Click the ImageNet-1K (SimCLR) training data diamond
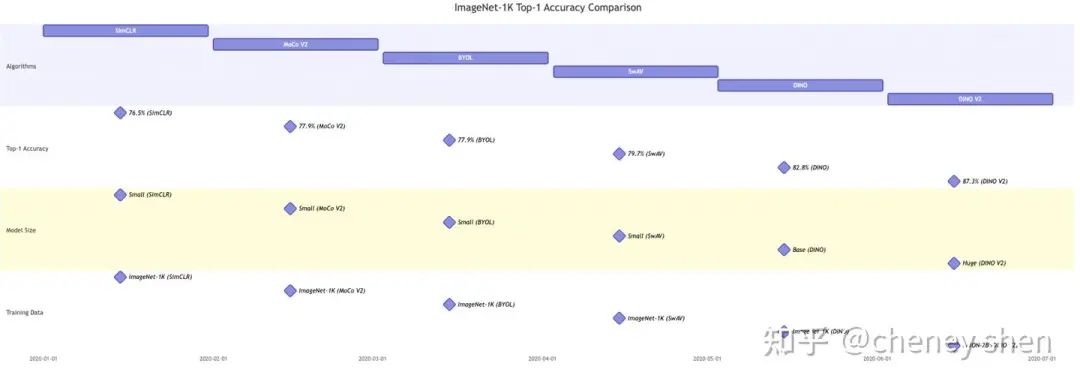 tap(120, 277)
